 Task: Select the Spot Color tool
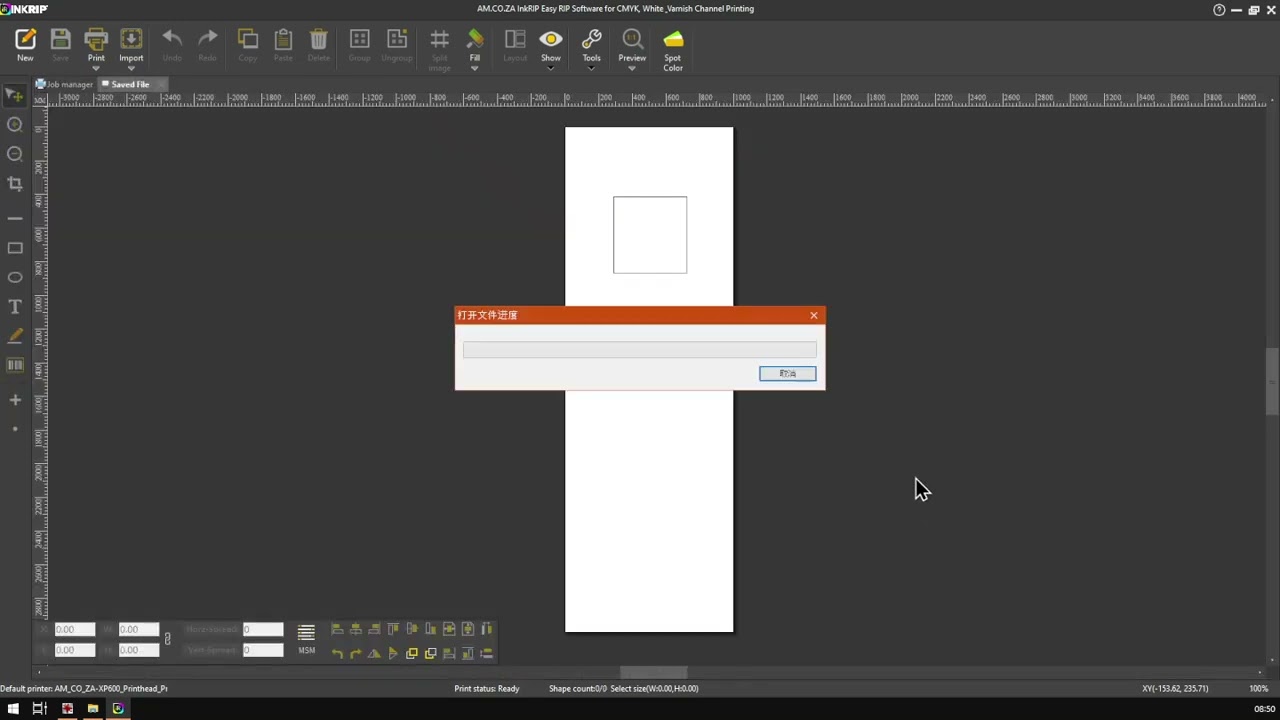click(x=673, y=40)
